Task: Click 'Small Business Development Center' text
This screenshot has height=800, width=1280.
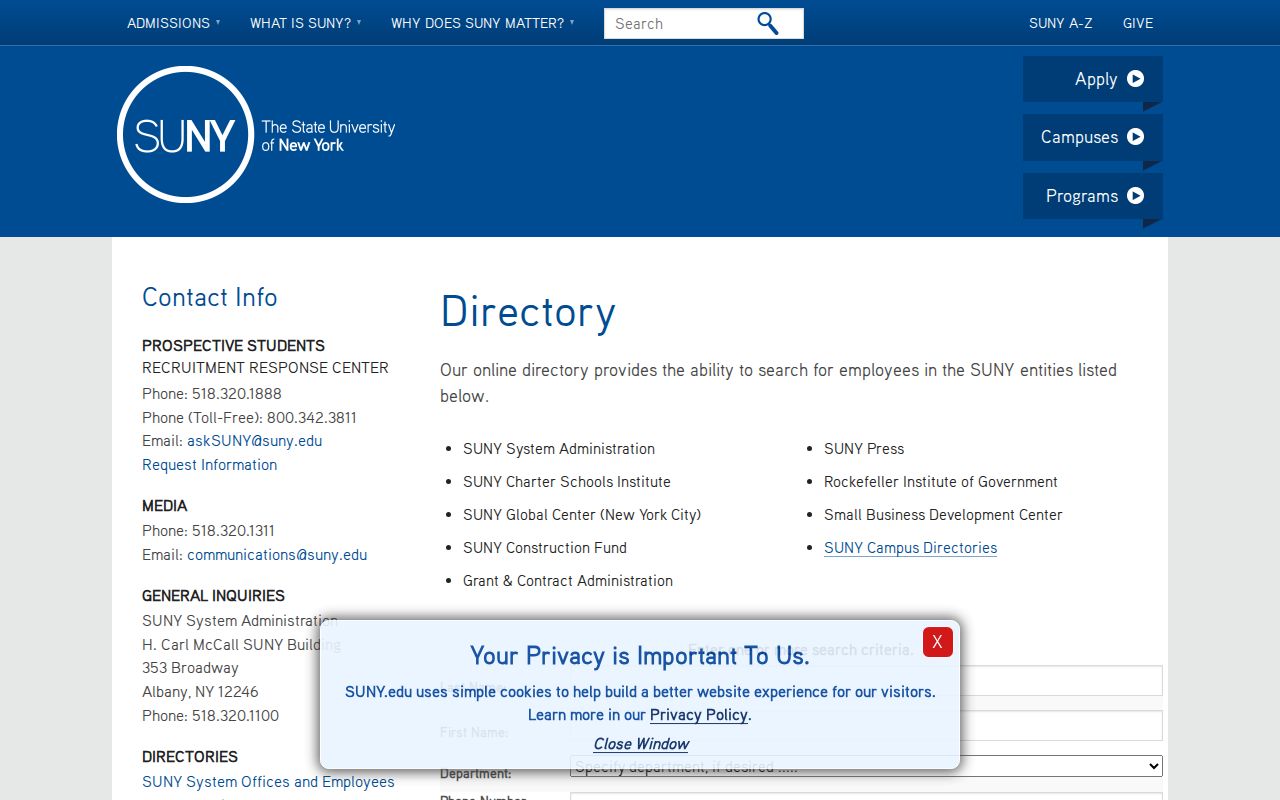Action: pos(943,515)
